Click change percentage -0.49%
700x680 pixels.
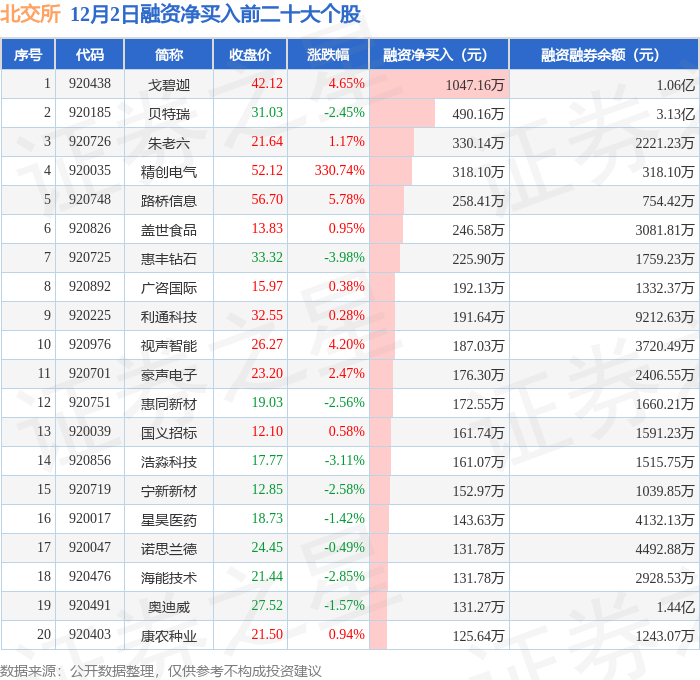344,548
